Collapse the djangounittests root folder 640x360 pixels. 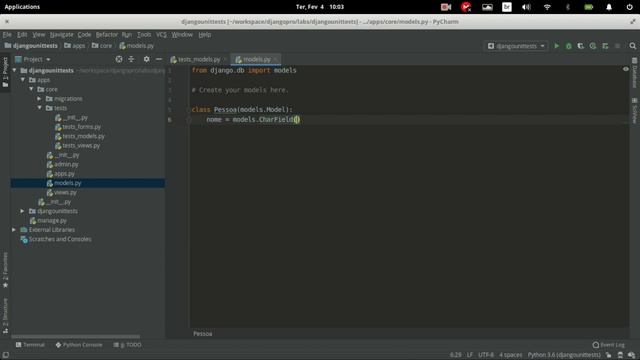click(x=15, y=70)
